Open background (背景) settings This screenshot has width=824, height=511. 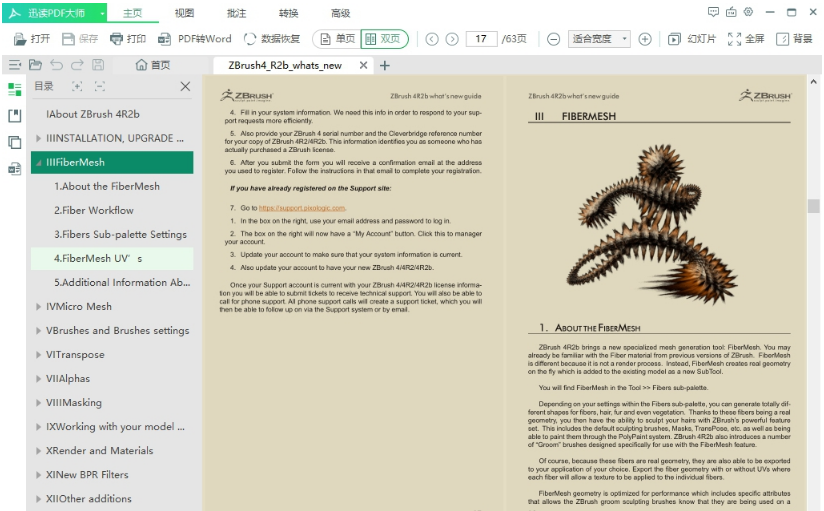(x=794, y=39)
